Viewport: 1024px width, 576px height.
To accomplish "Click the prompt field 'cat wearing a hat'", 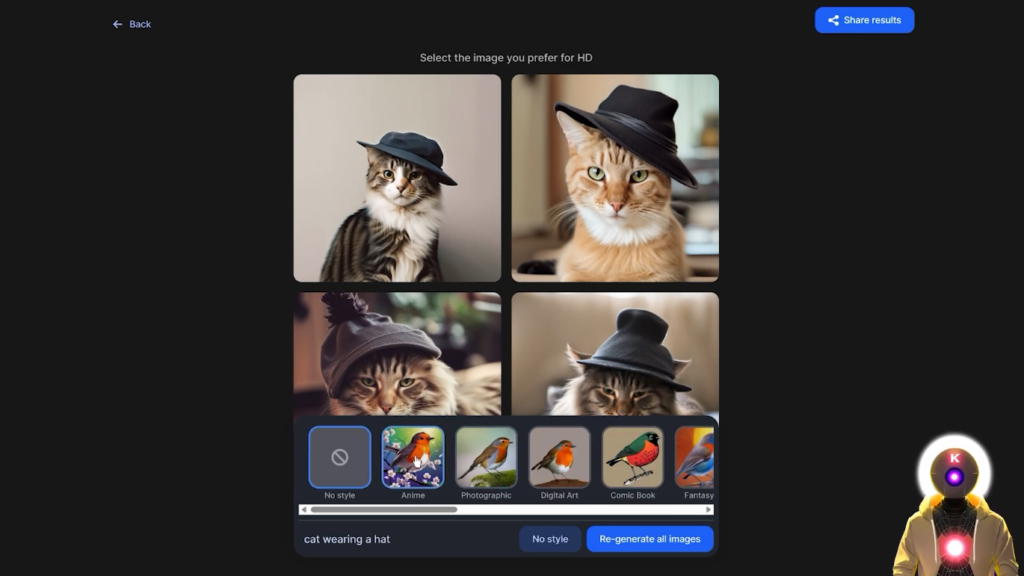I will [x=405, y=539].
